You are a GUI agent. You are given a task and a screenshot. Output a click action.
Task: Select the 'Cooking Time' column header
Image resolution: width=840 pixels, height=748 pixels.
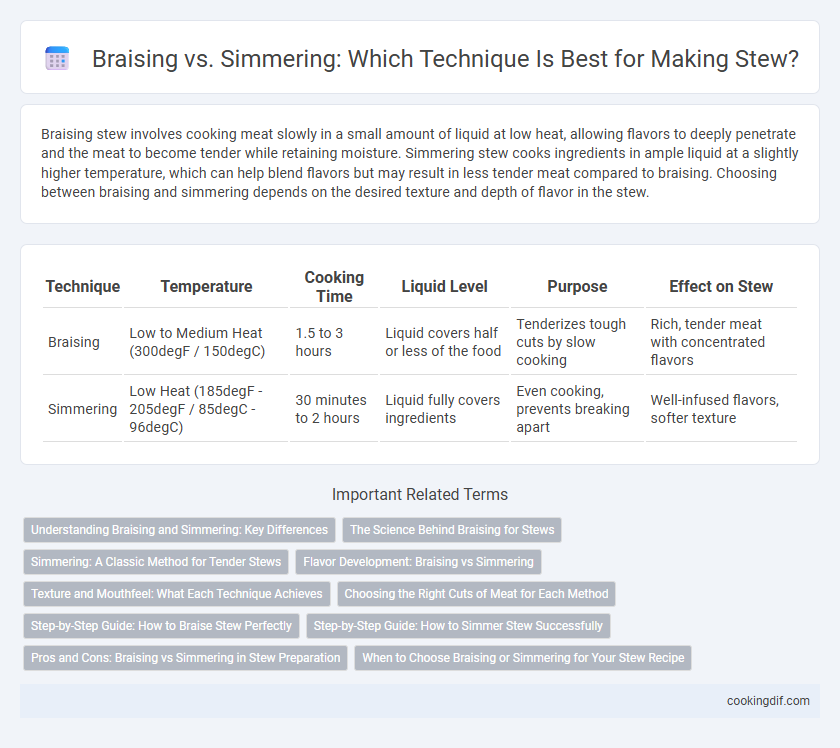point(334,287)
